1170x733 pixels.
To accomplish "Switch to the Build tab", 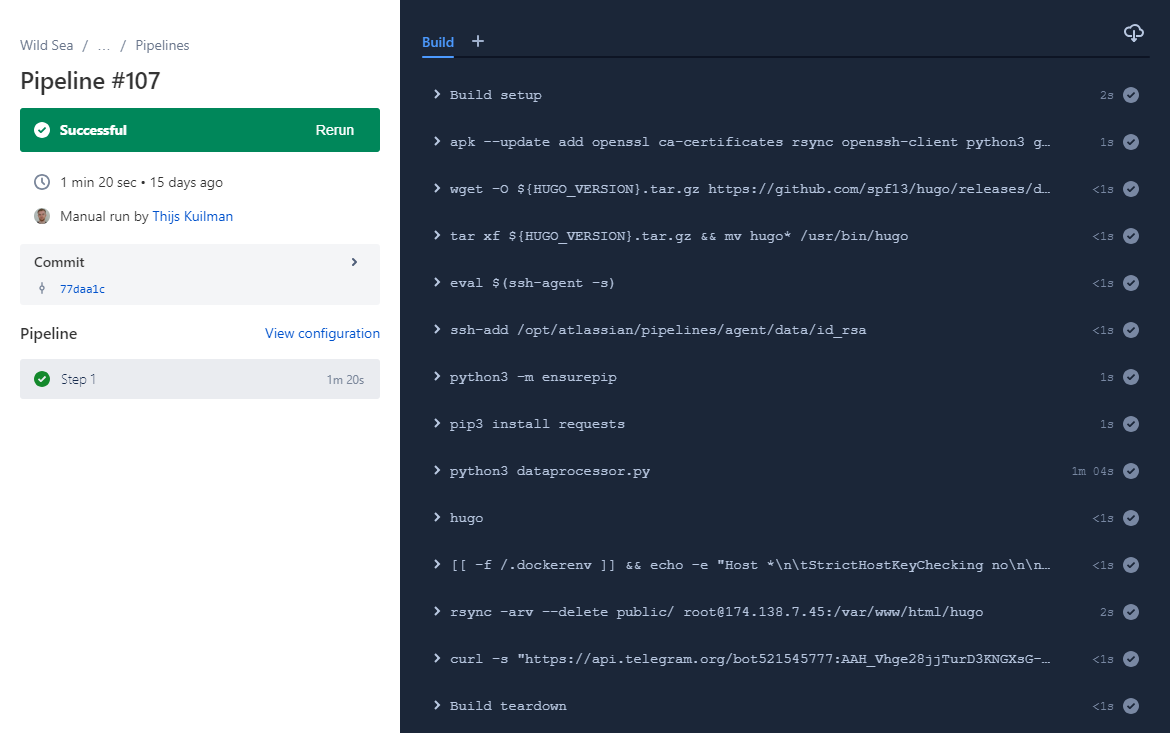I will pyautogui.click(x=438, y=43).
